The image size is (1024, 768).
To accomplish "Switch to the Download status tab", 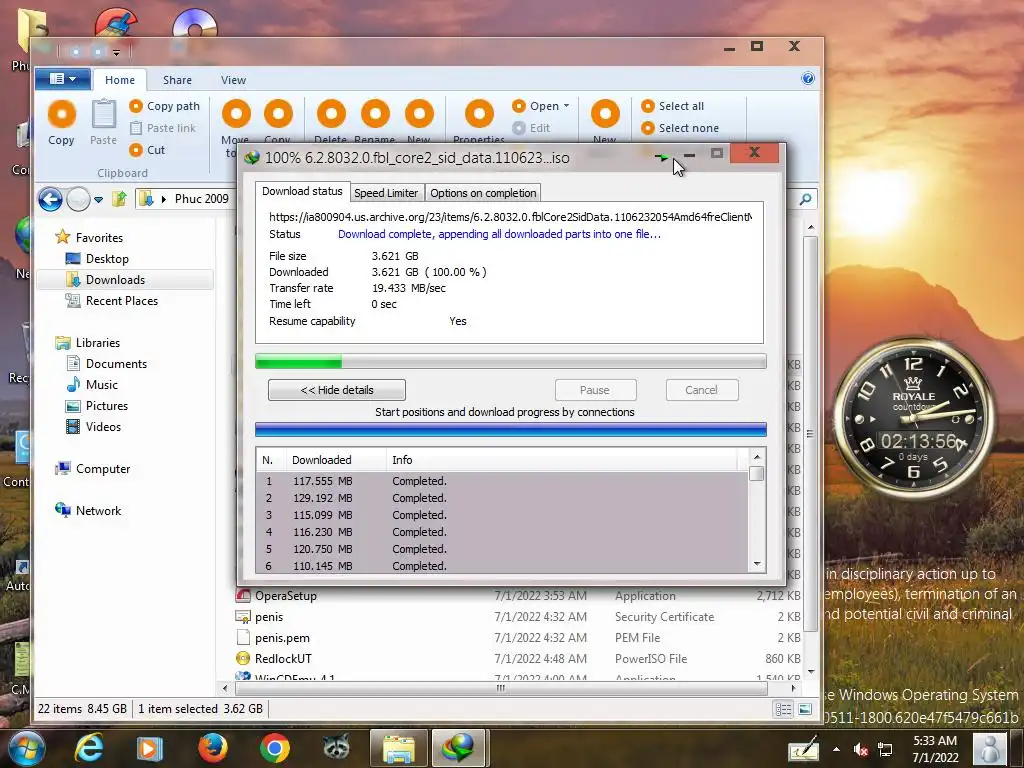I will [x=302, y=191].
